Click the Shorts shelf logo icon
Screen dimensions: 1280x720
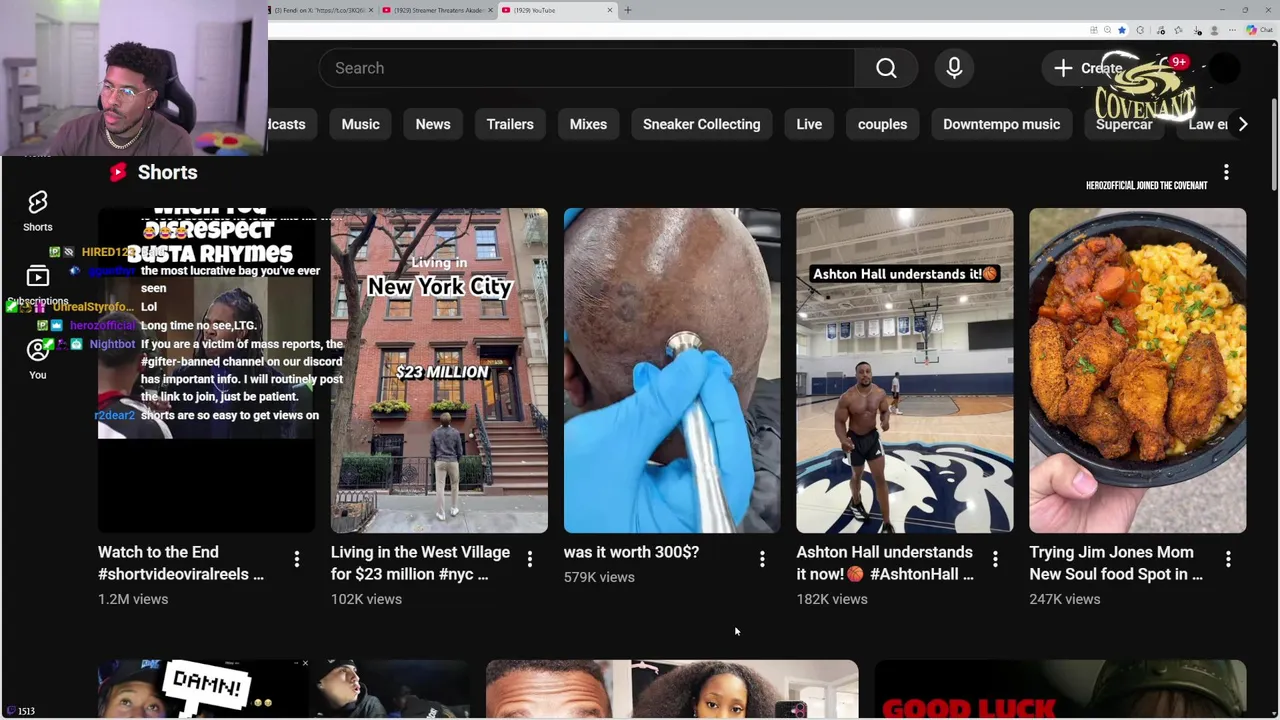click(x=118, y=172)
